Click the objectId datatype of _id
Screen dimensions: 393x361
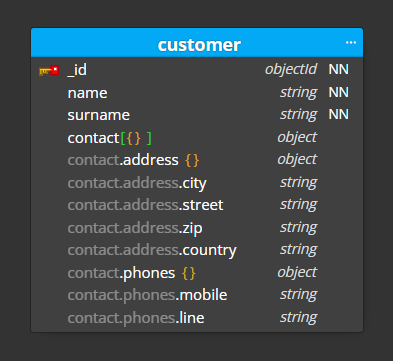click(x=291, y=69)
